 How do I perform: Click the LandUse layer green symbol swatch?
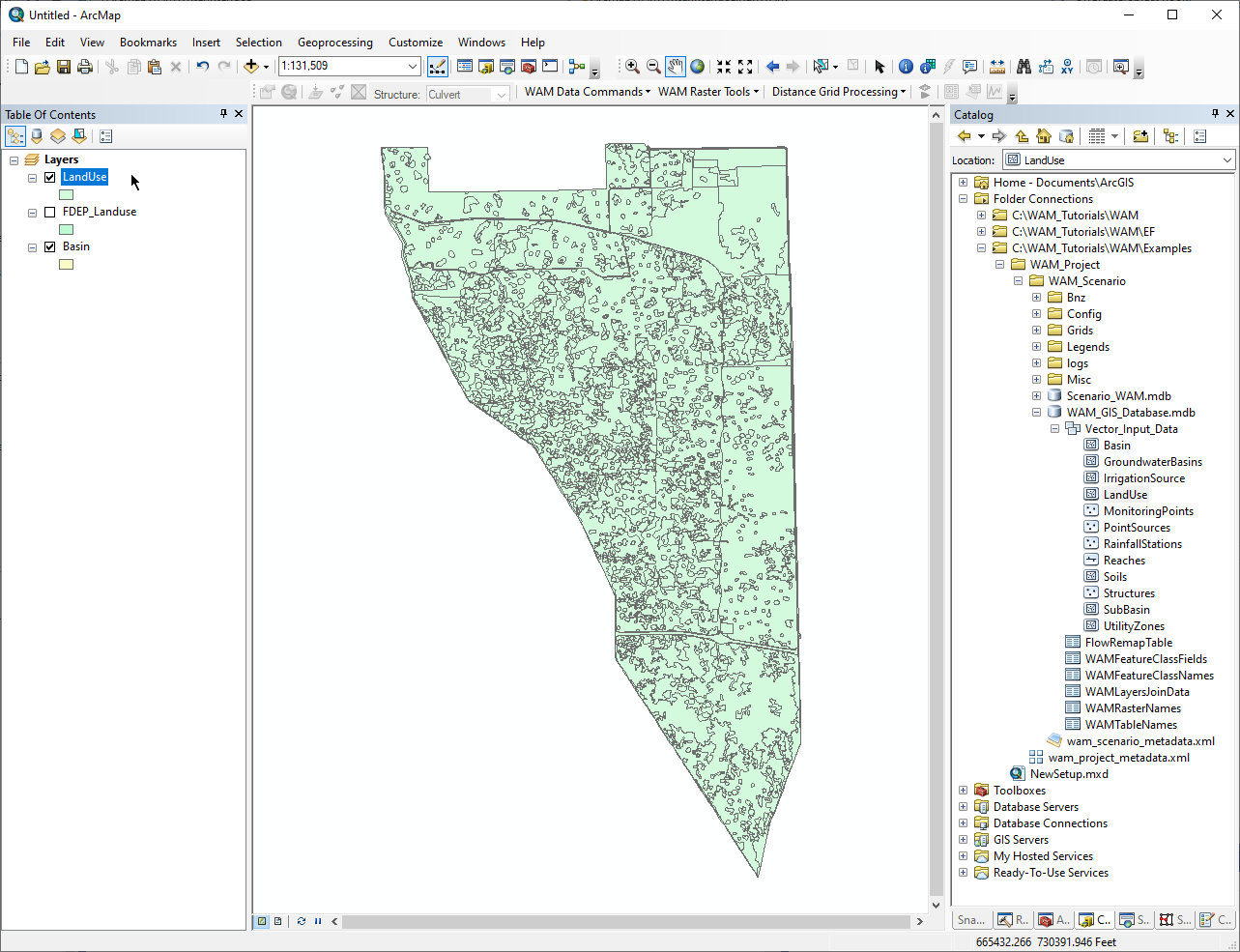(x=67, y=195)
